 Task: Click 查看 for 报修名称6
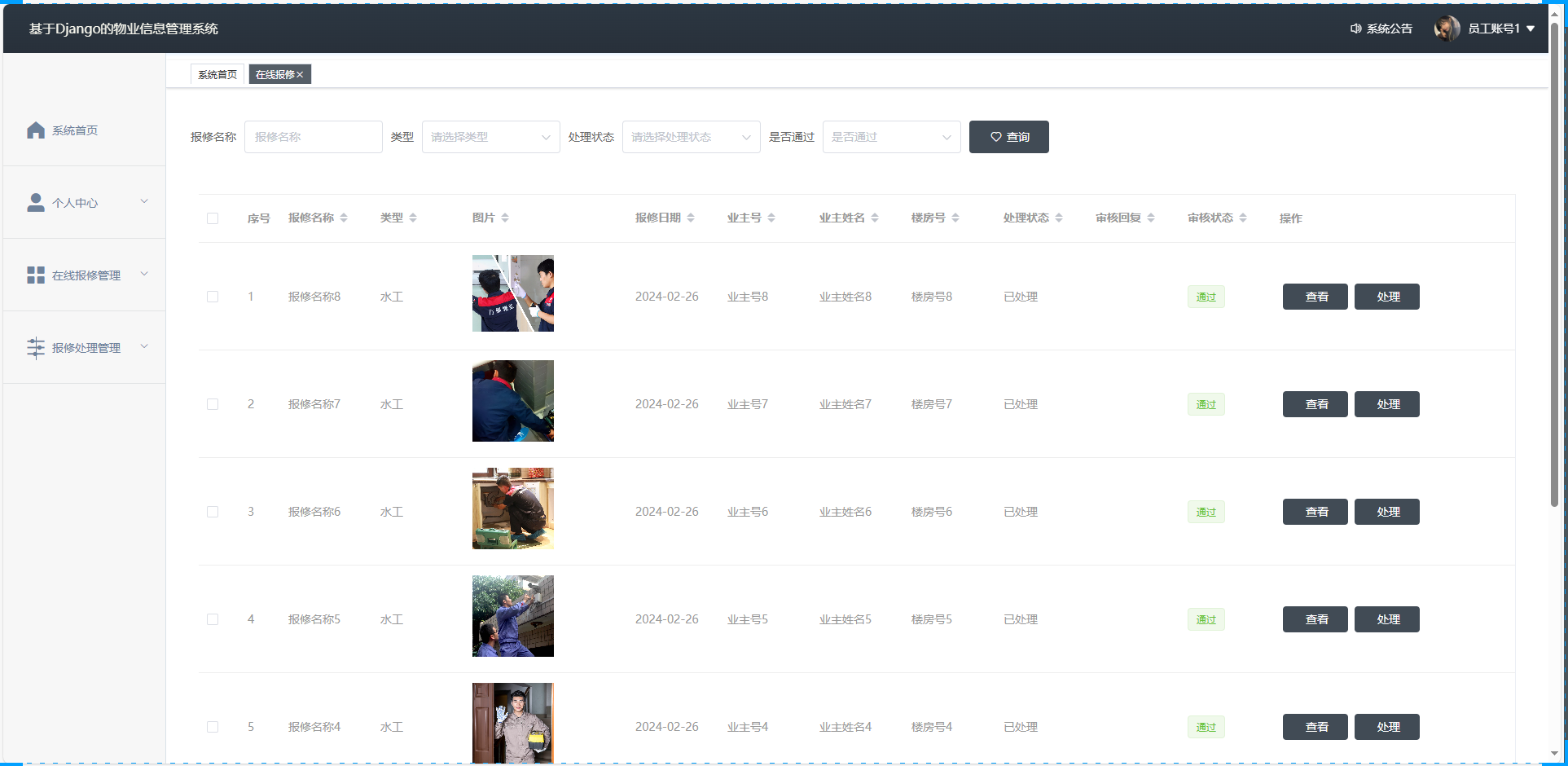click(x=1315, y=512)
